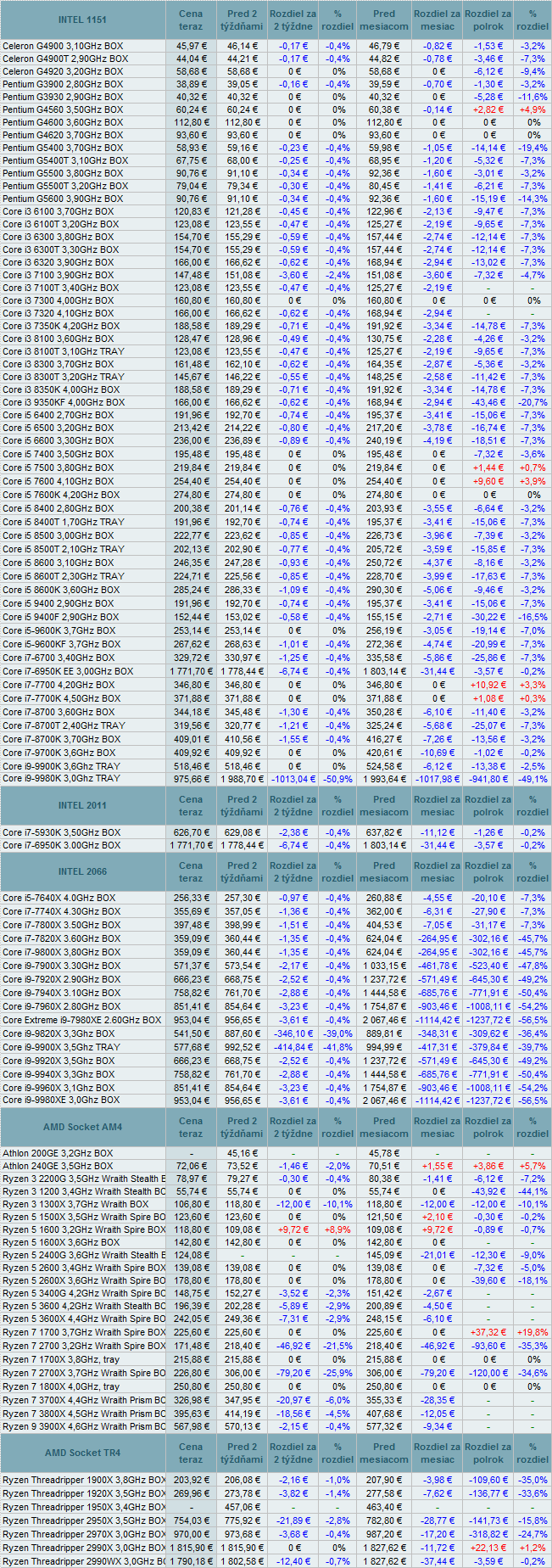Select the INTEL 2011 section header
The image size is (552, 1568).
83,805
